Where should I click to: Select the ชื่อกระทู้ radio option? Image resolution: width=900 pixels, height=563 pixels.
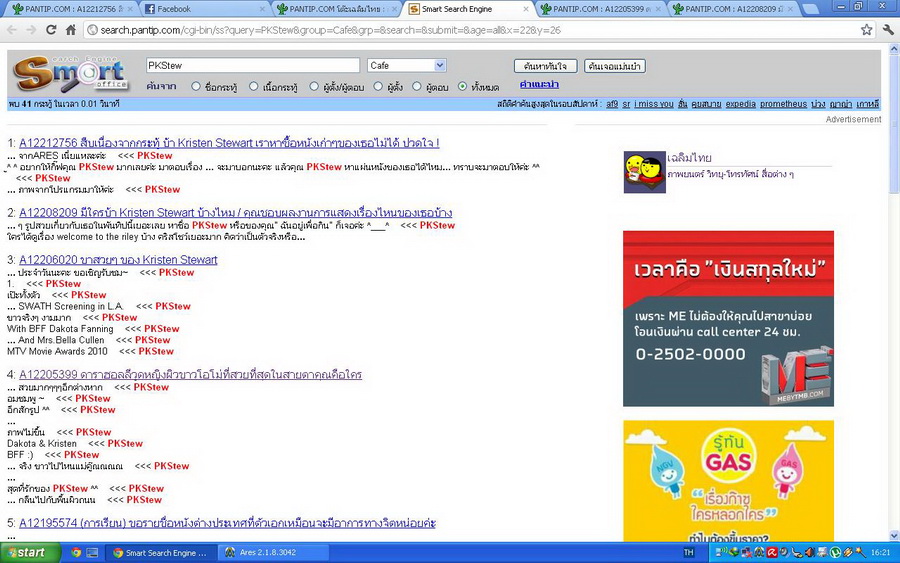(x=196, y=87)
